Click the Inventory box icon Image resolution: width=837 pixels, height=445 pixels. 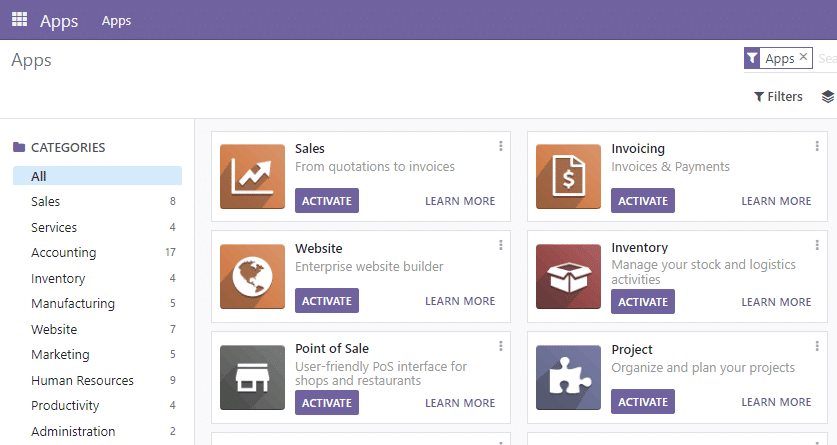(x=568, y=277)
